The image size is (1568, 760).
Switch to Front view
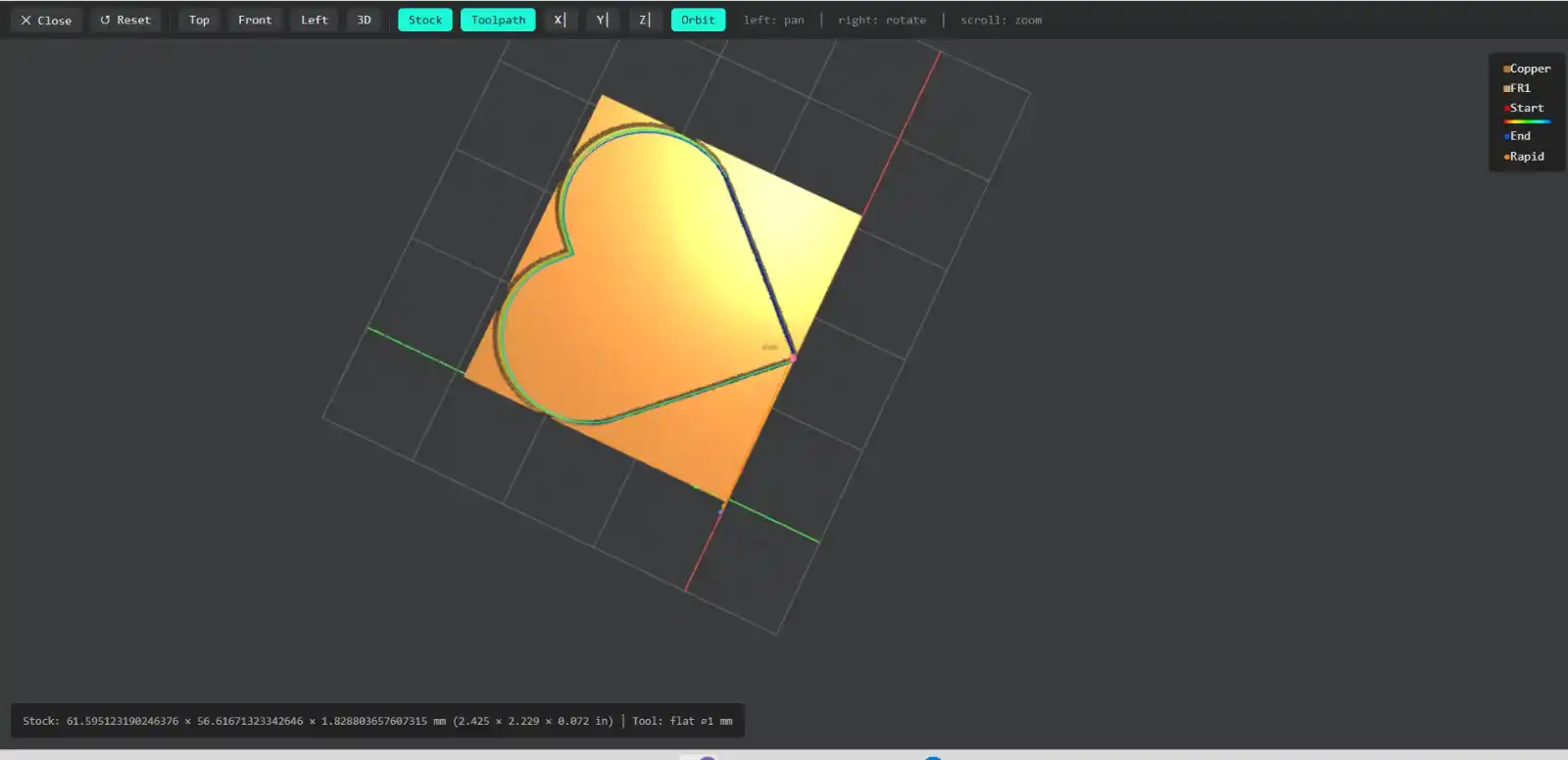click(255, 20)
